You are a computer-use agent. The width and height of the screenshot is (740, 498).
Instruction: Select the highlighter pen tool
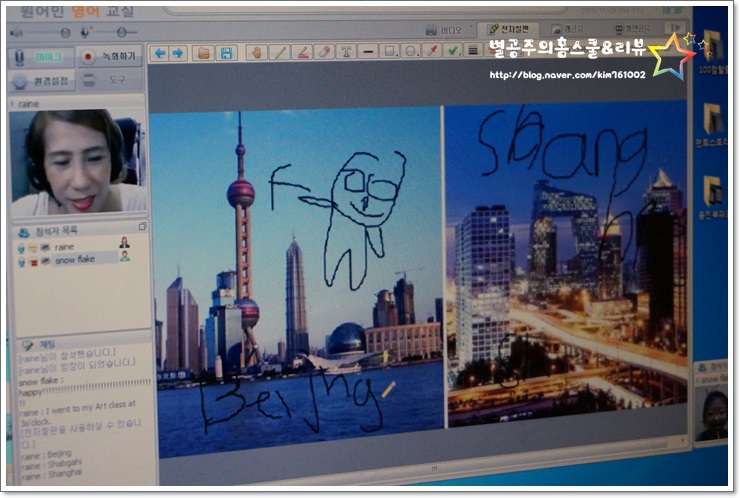[303, 51]
